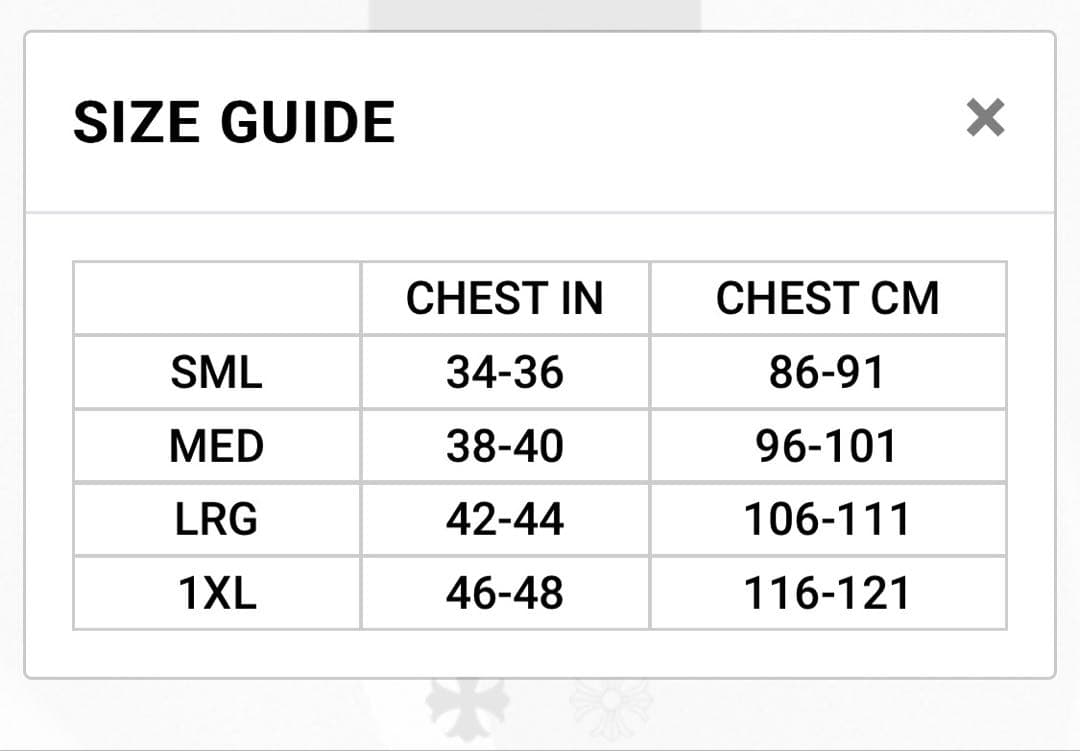1080x751 pixels.
Task: Select the 34-36 inches cell
Action: tap(505, 373)
